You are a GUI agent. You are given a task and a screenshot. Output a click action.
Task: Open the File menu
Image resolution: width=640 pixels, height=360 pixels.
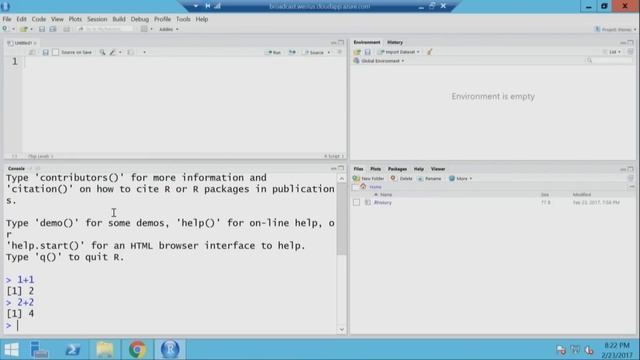pyautogui.click(x=7, y=19)
